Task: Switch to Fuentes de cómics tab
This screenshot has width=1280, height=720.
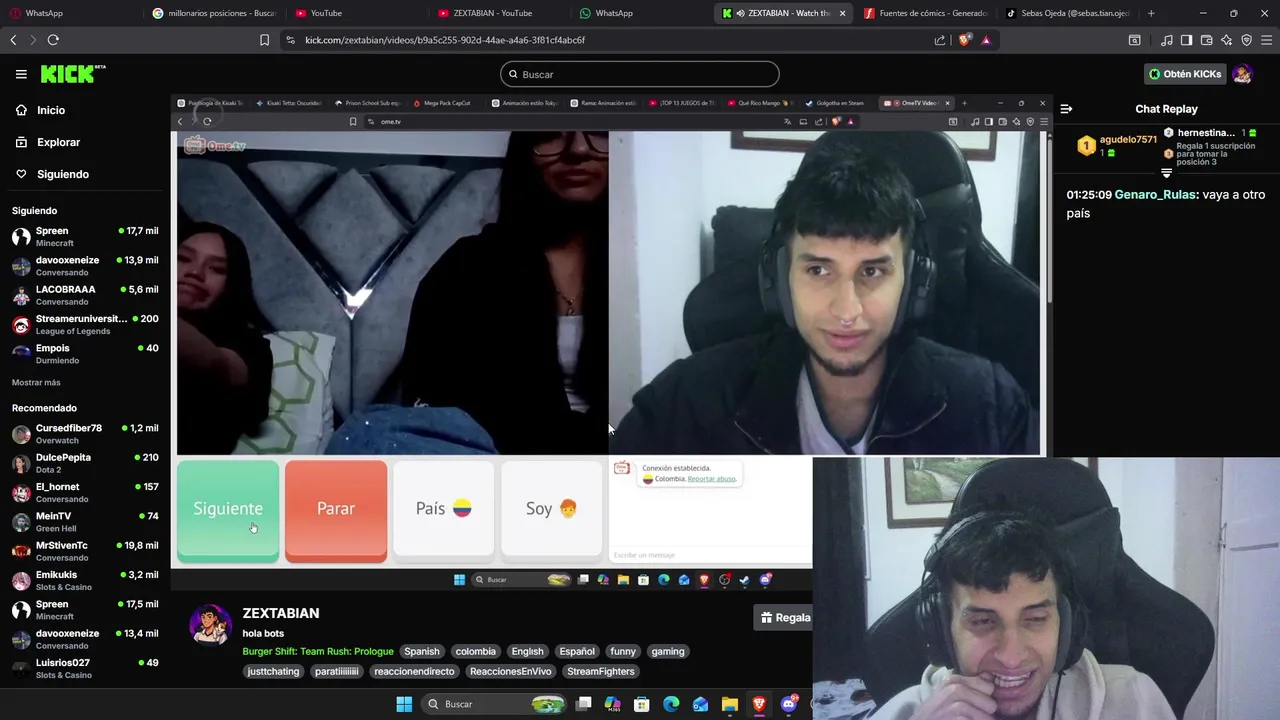Action: 925,13
